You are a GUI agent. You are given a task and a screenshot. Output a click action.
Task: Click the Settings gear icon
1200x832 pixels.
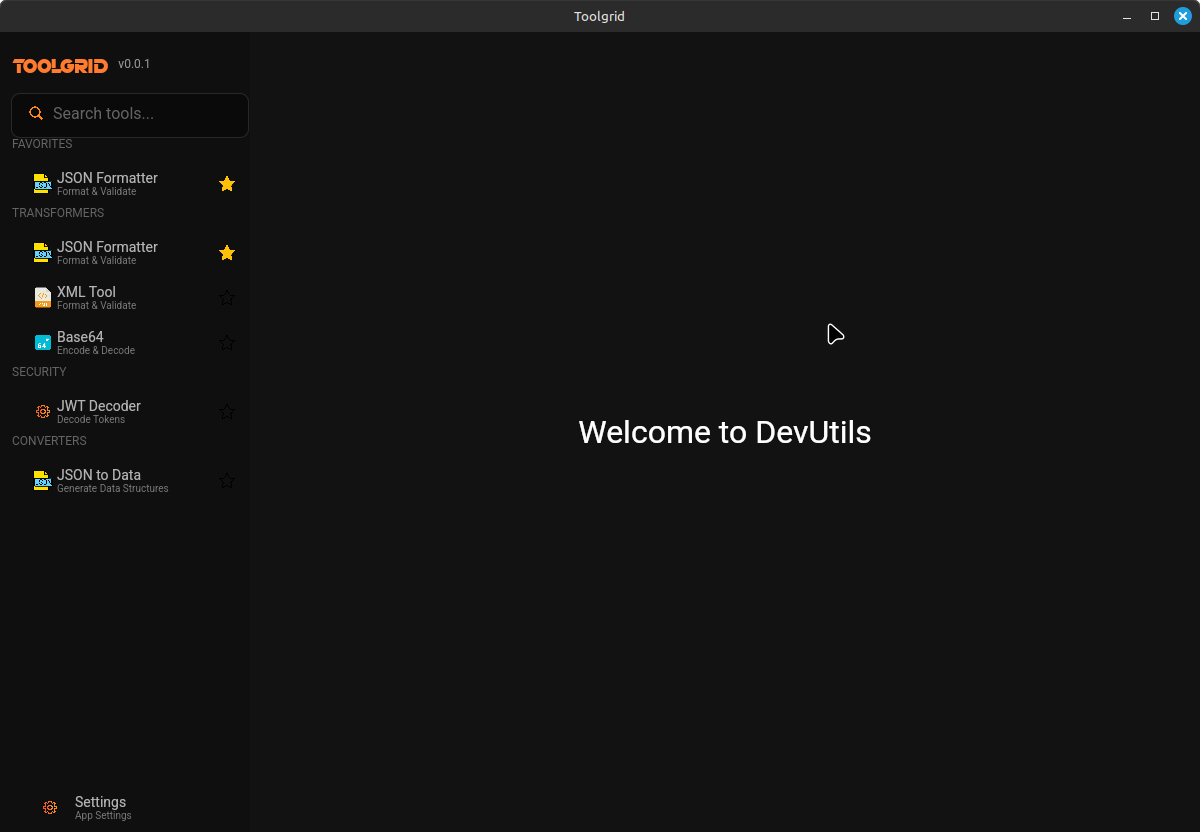tap(50, 807)
